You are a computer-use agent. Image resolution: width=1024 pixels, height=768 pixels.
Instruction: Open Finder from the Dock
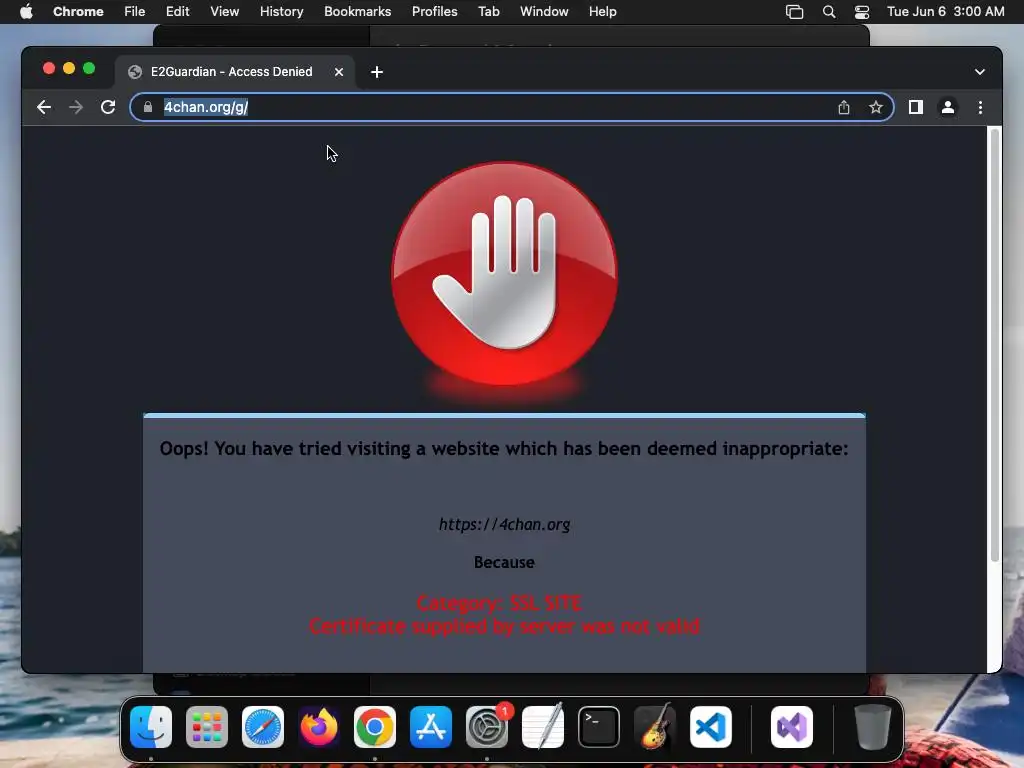pos(151,727)
